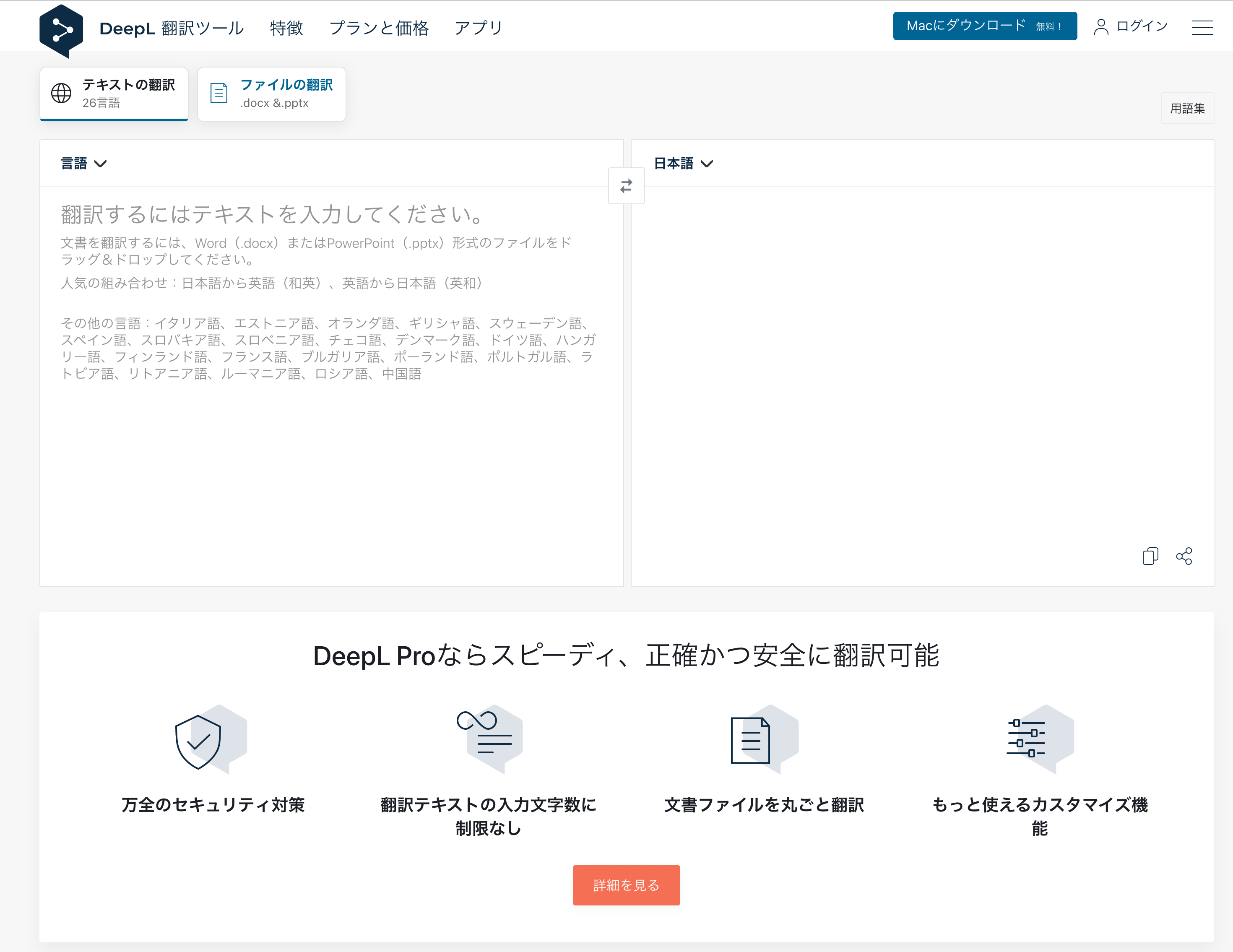Viewport: 1233px width, 952px height.
Task: Open アプリ in the navigation bar
Action: (x=479, y=28)
